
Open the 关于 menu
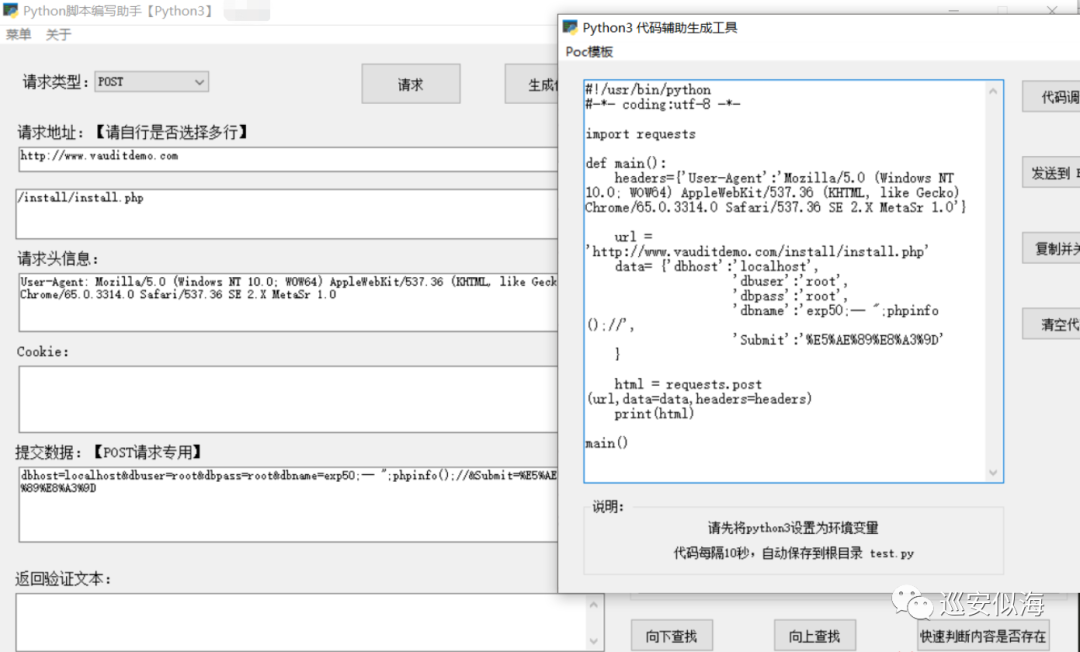[59, 34]
